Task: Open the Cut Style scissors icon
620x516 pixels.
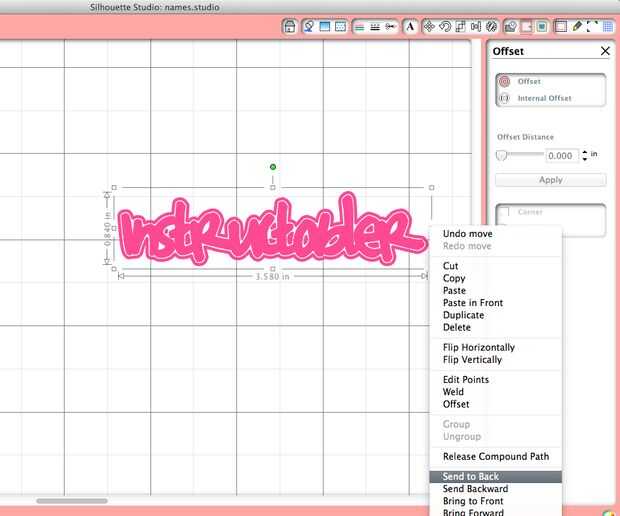Action: (391, 27)
